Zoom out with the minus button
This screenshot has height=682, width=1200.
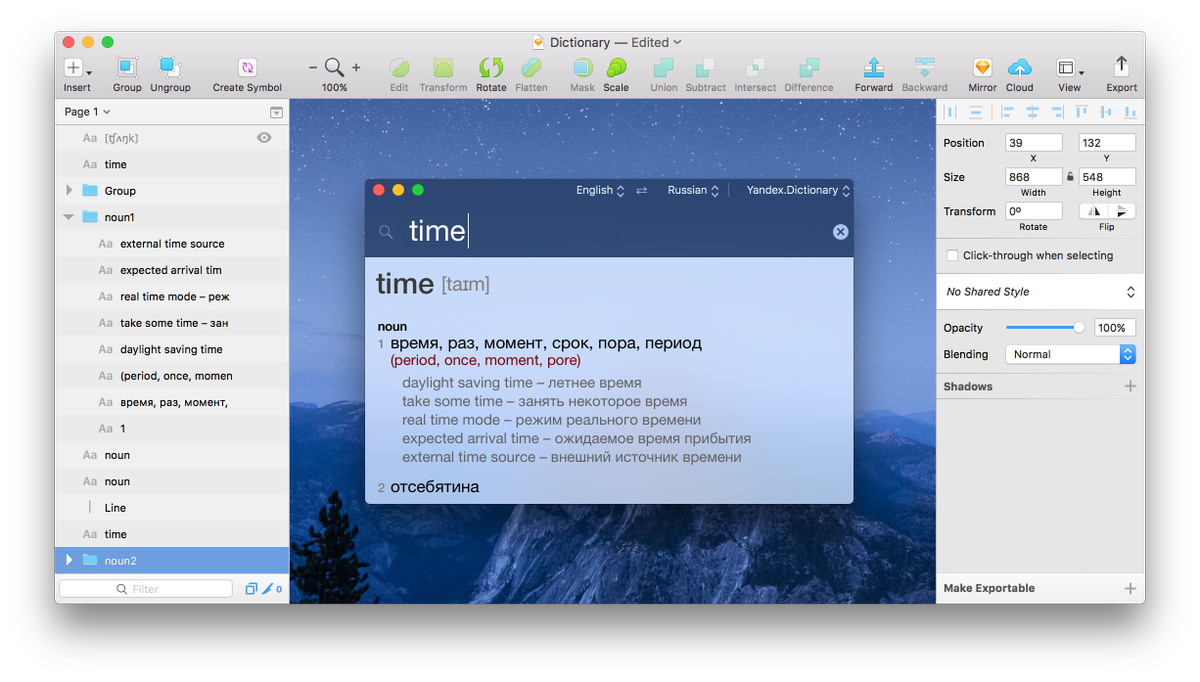point(313,68)
